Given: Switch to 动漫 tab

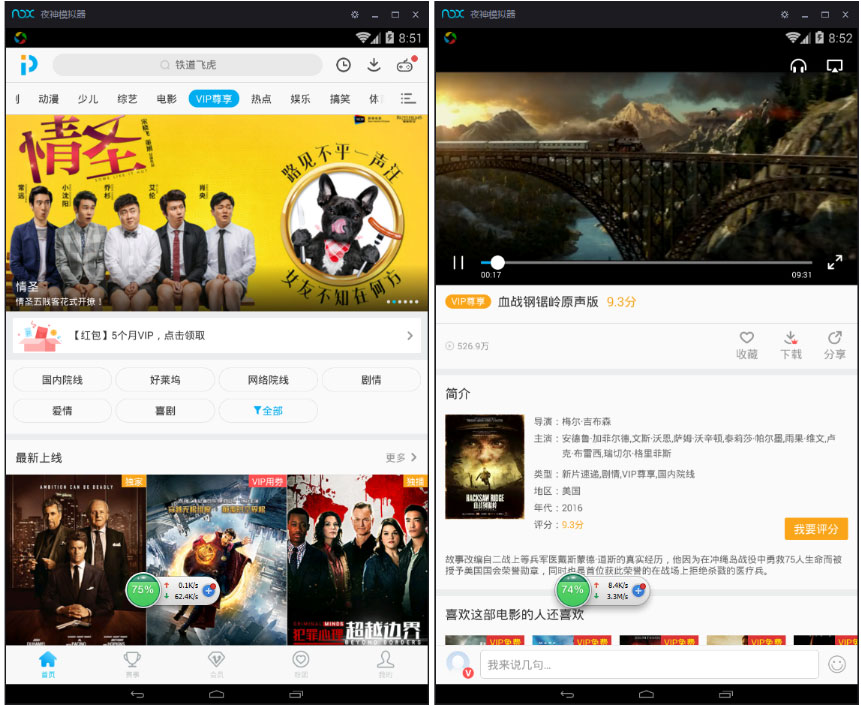Looking at the screenshot, I should click(48, 99).
